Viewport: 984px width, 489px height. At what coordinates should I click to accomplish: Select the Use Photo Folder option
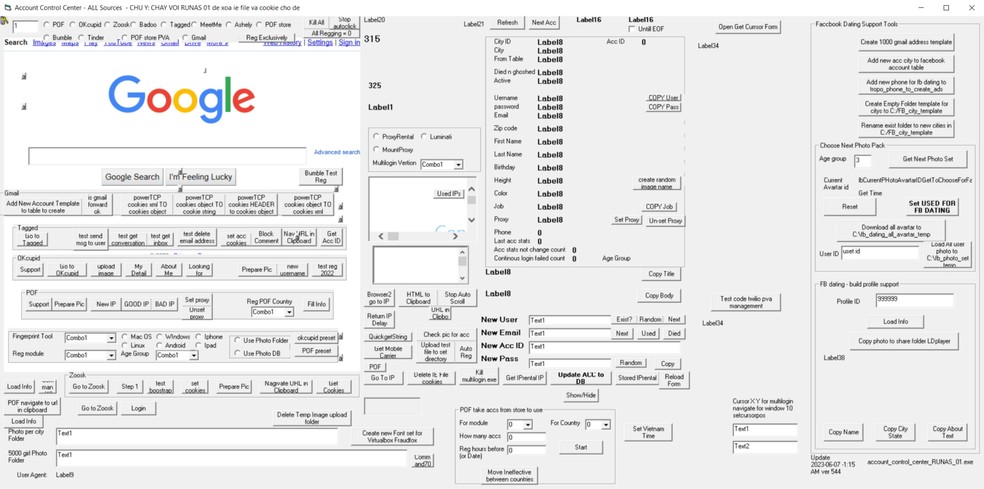(x=238, y=340)
